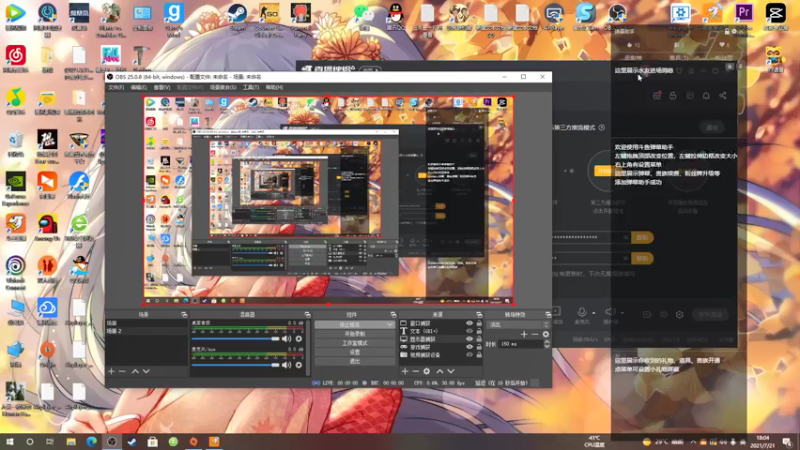Toggle visibility eye for 游戏捕获 source
This screenshot has width=800, height=450.
coord(469,346)
